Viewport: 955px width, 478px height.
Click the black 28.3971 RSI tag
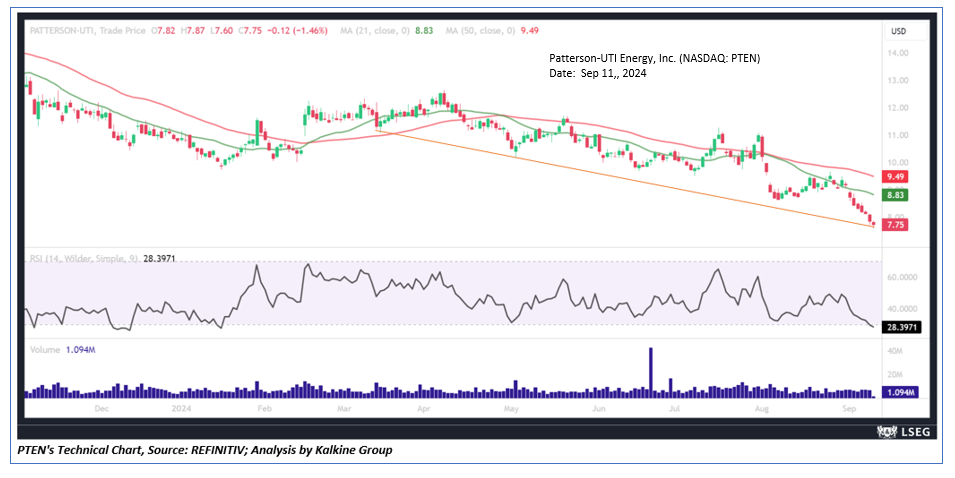coord(902,328)
